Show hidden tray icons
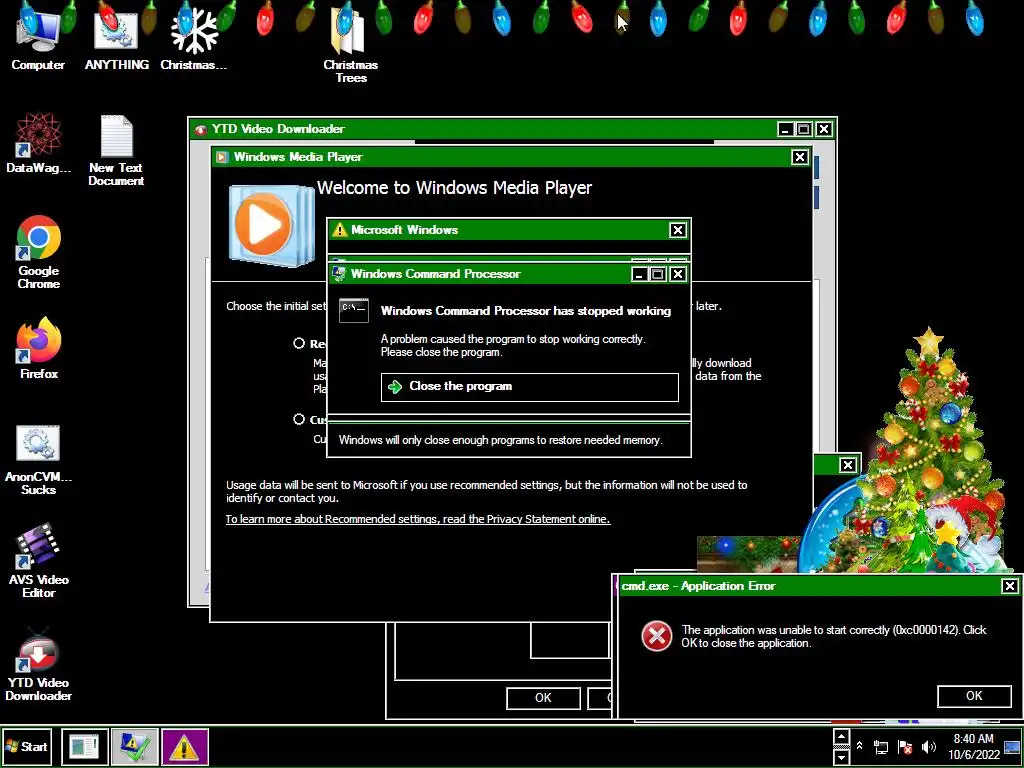 pos(859,746)
